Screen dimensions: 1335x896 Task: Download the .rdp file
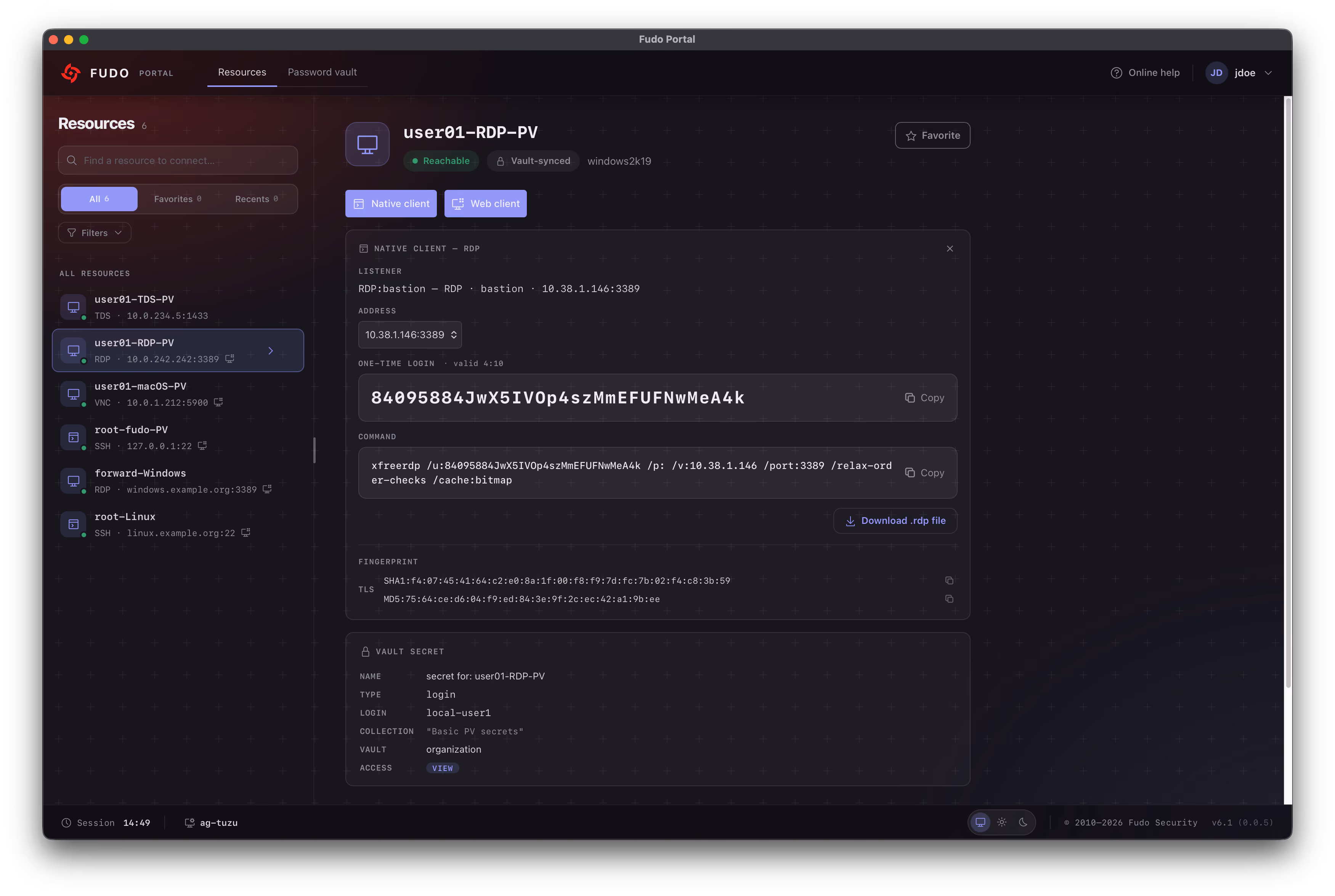[895, 520]
